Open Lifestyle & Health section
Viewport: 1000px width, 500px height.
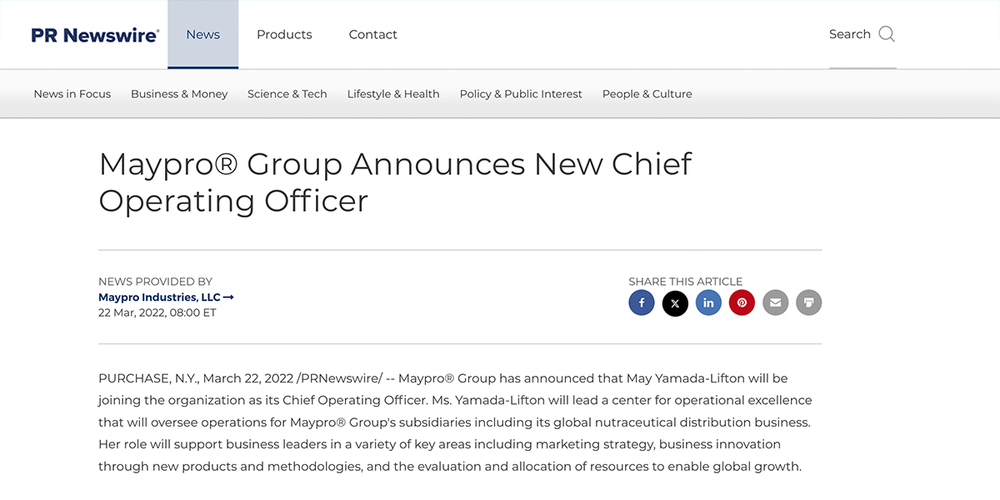[393, 94]
